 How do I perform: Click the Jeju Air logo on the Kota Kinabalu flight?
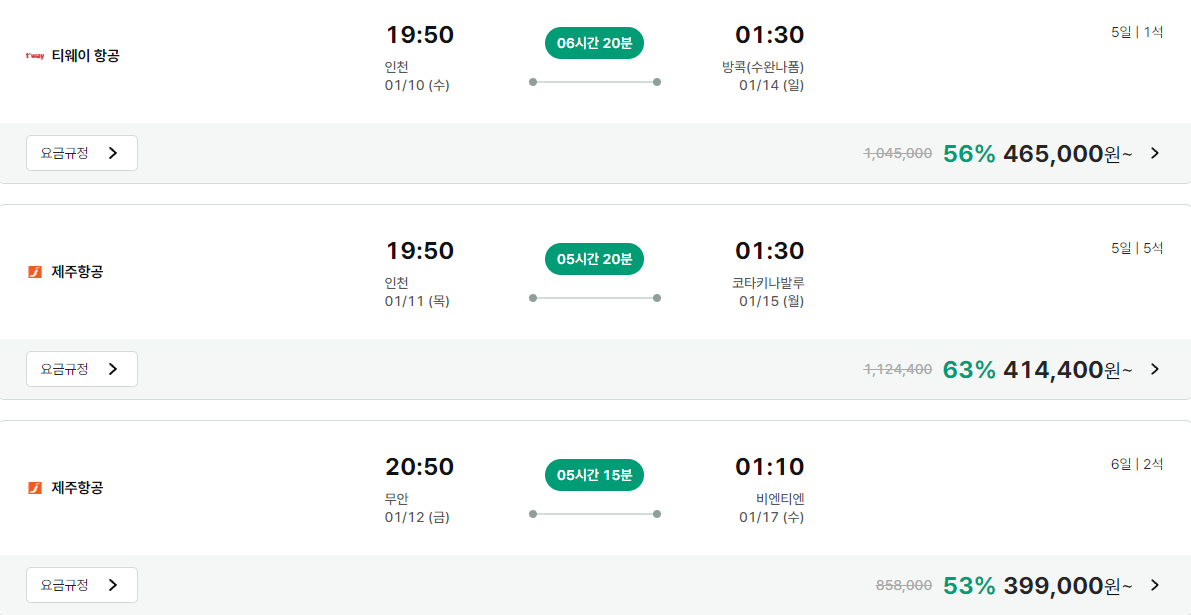35,272
